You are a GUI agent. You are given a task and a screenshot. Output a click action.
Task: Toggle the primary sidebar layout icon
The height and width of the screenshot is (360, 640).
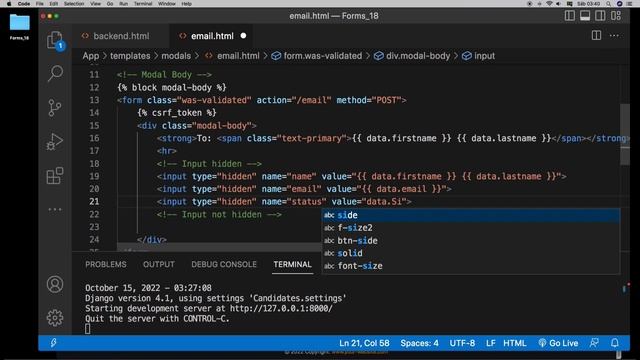[569, 16]
